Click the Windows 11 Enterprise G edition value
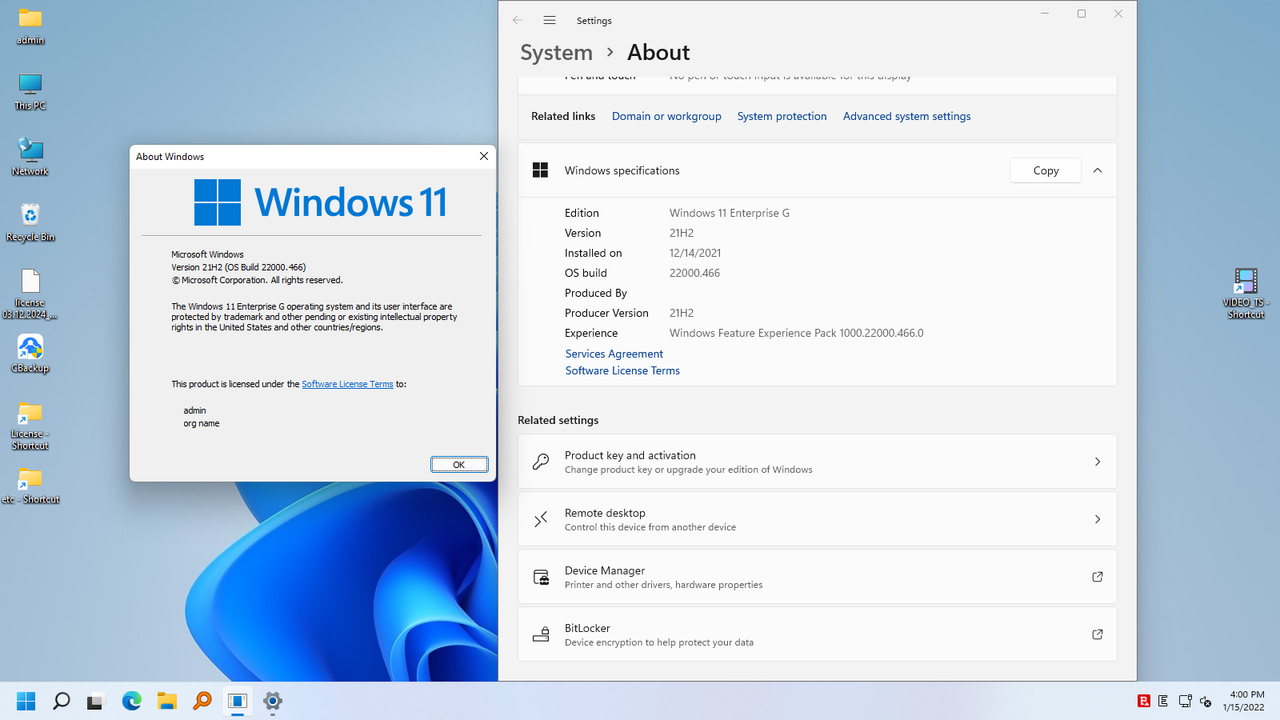Screen dimensions: 1280x720 [x=729, y=213]
